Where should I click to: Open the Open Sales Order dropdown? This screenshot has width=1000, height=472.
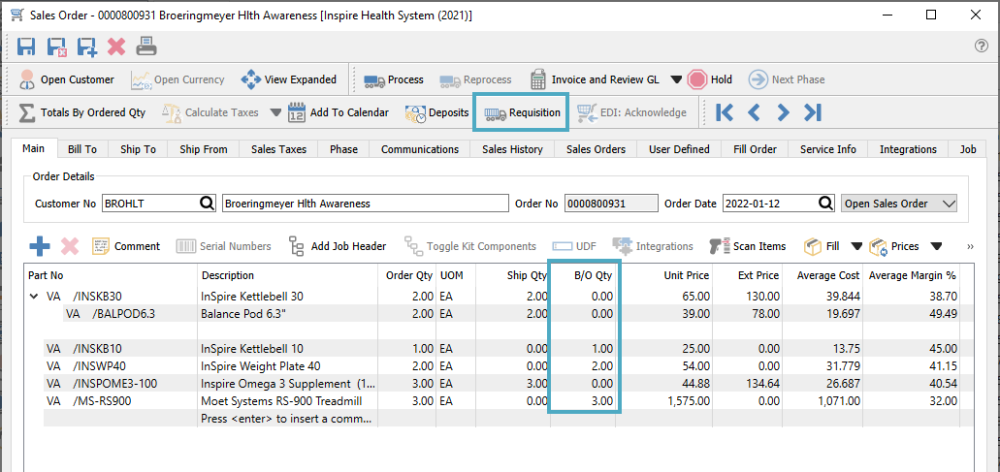pyautogui.click(x=899, y=203)
